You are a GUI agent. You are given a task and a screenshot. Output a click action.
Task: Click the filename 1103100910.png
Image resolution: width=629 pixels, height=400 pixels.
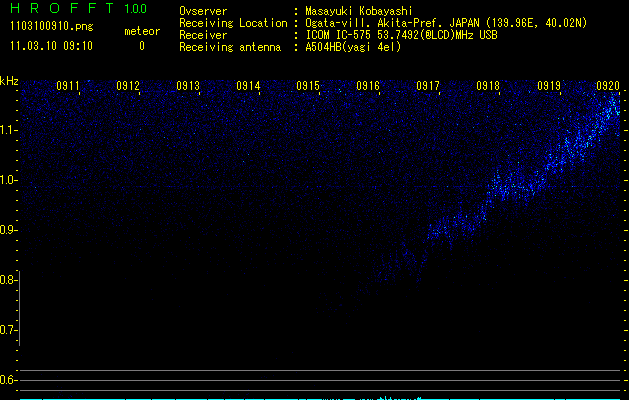coord(52,27)
